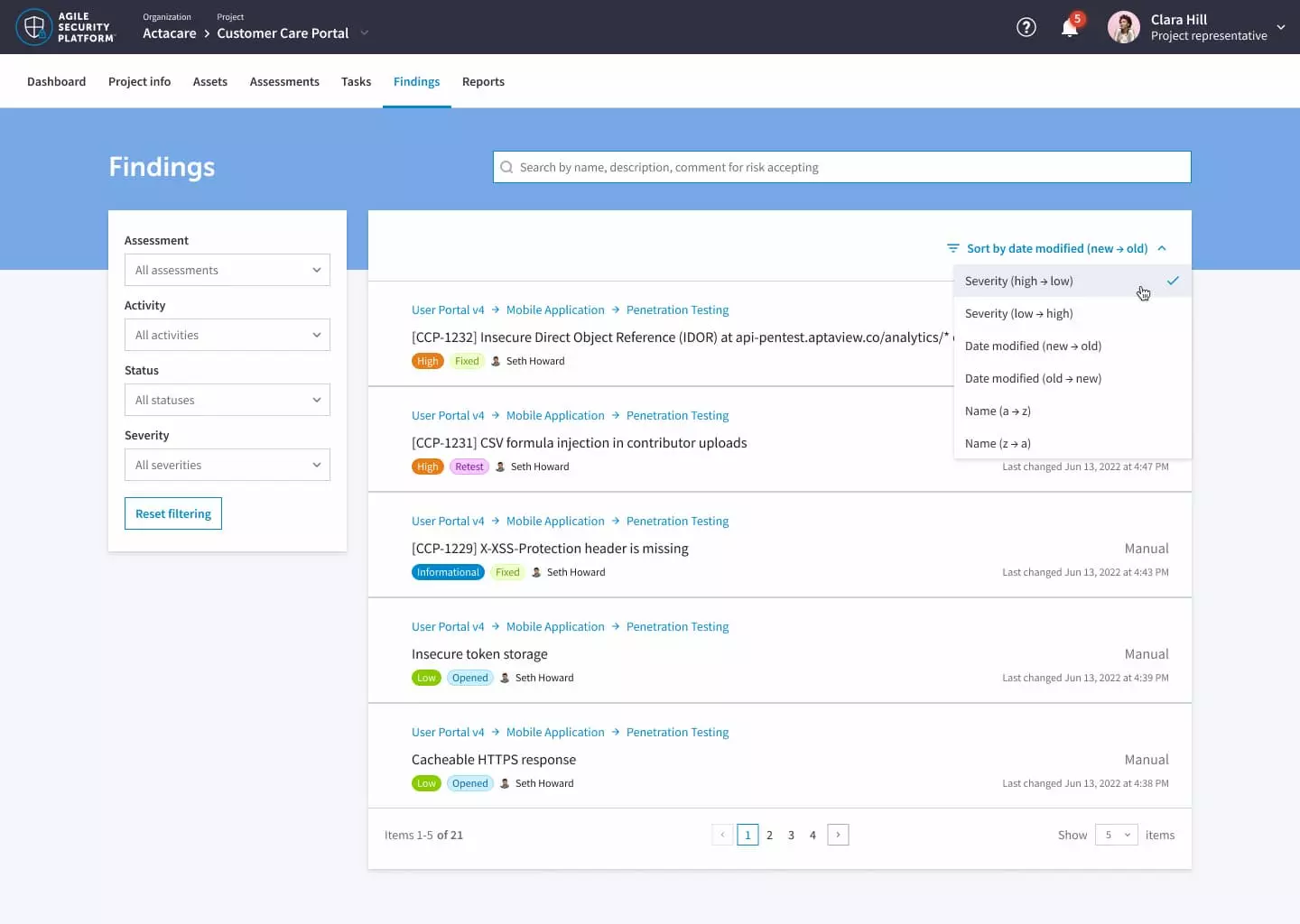Open the All assessments dropdown

pyautogui.click(x=227, y=270)
